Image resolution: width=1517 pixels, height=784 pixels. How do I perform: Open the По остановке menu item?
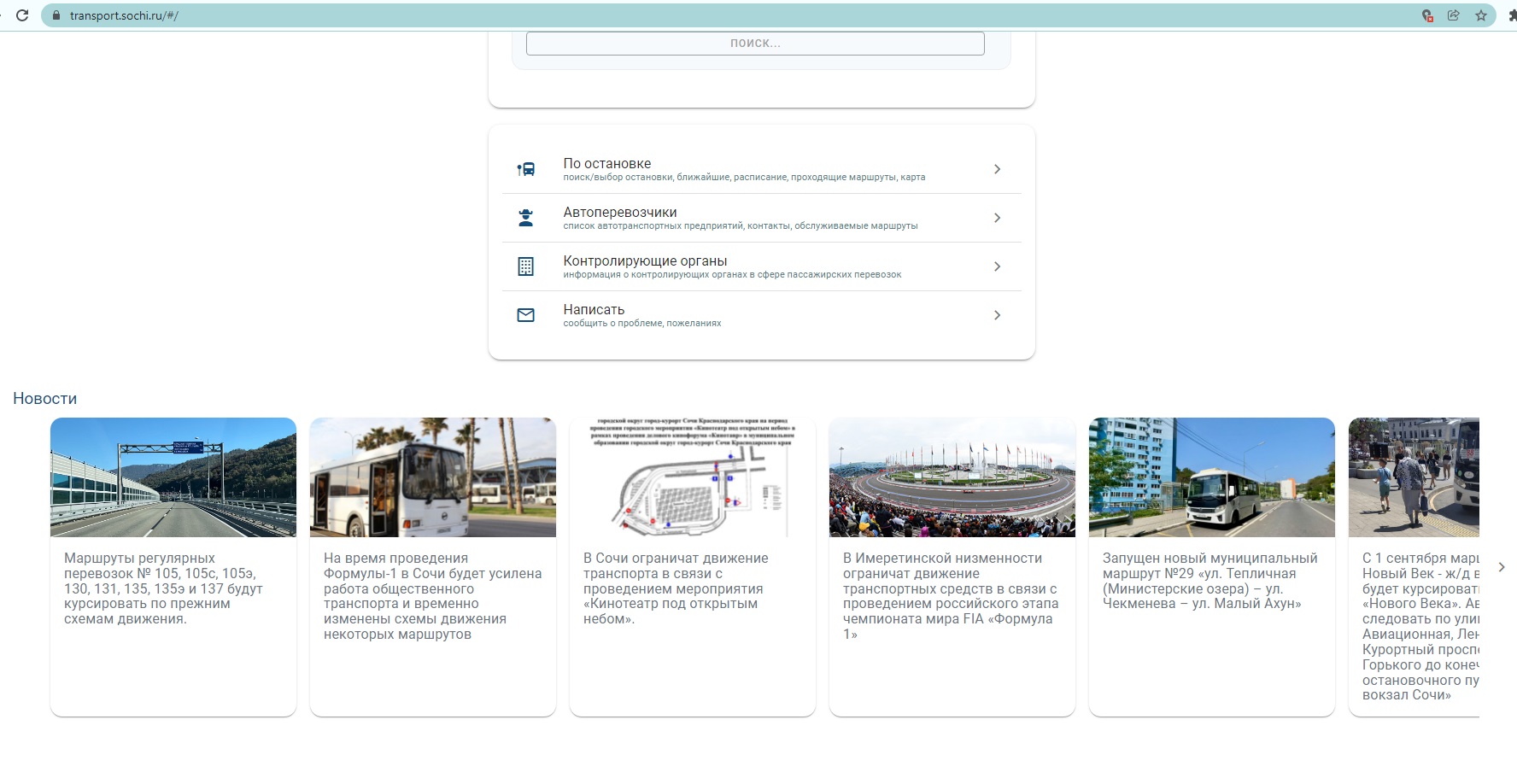tap(607, 164)
